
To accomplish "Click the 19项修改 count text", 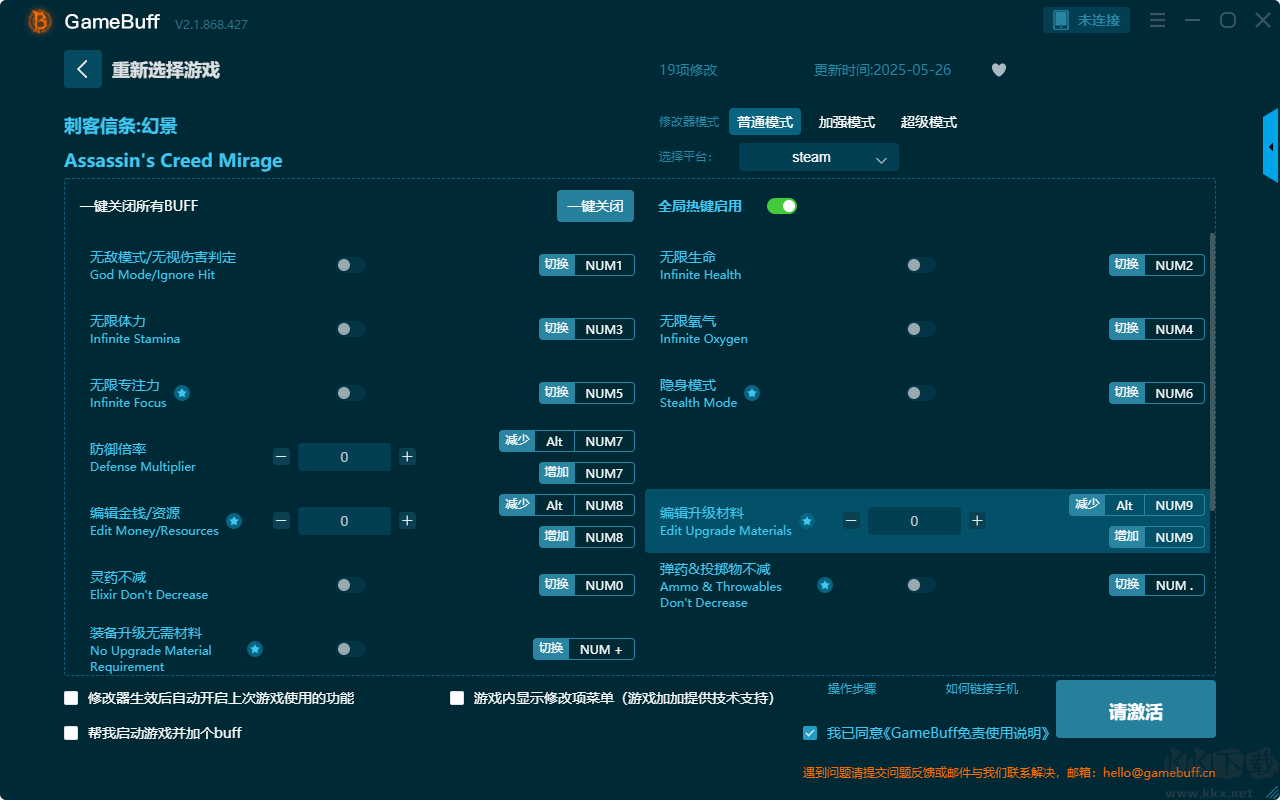I will click(x=688, y=70).
